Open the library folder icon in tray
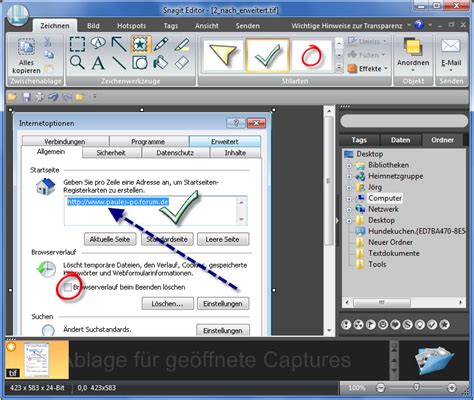Screen dimensions: 474x400 pos(434,361)
